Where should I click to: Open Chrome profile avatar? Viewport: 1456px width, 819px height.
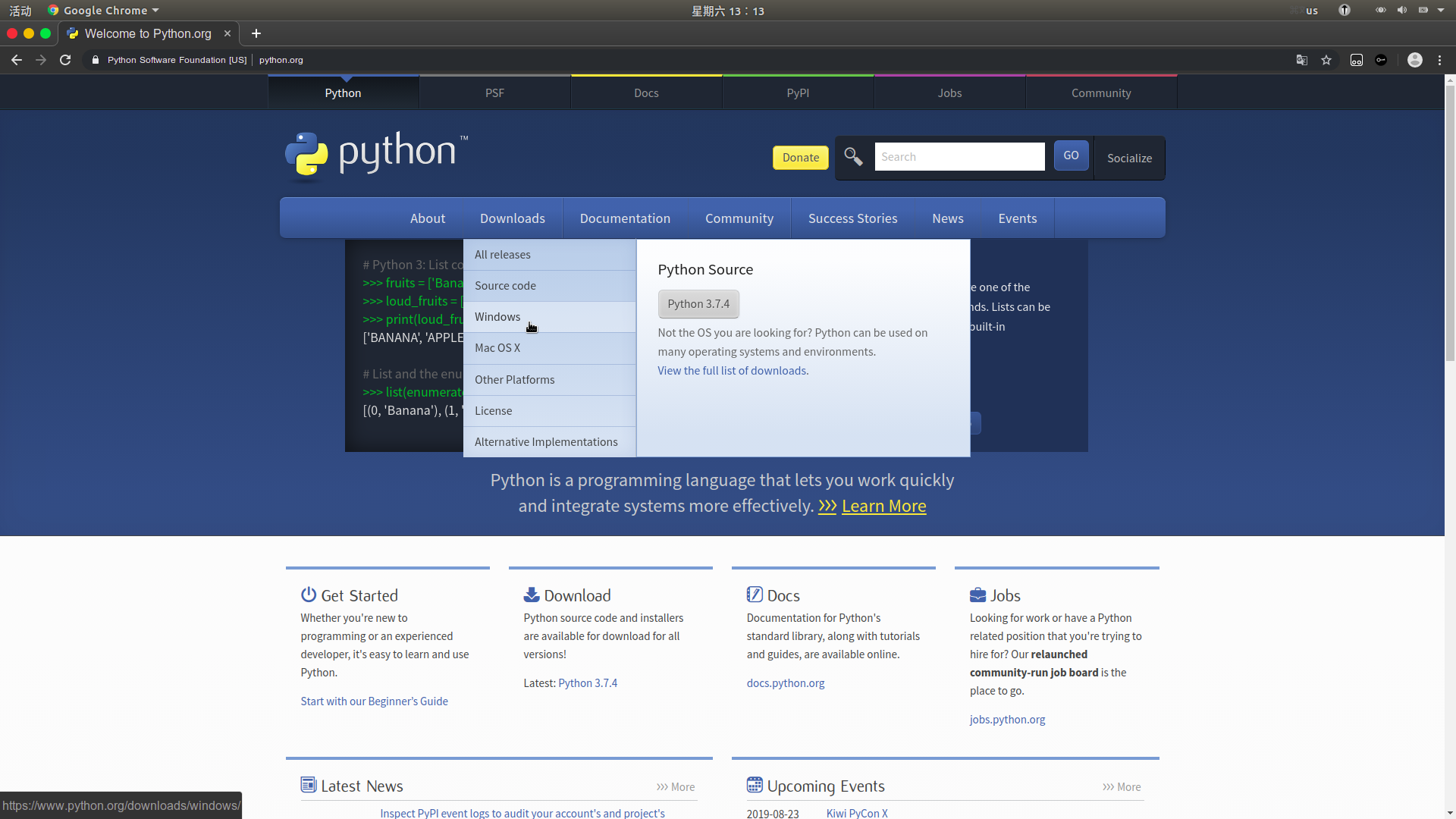click(1415, 60)
